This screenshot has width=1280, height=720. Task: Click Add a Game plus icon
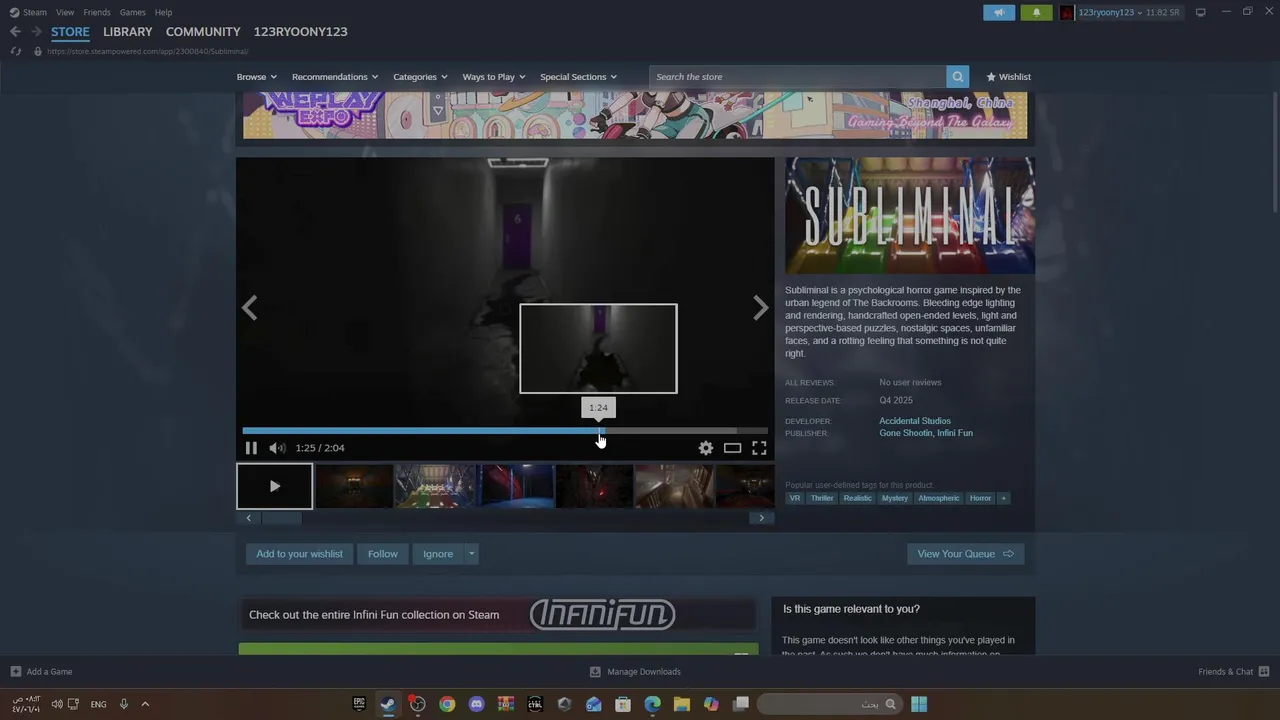15,672
